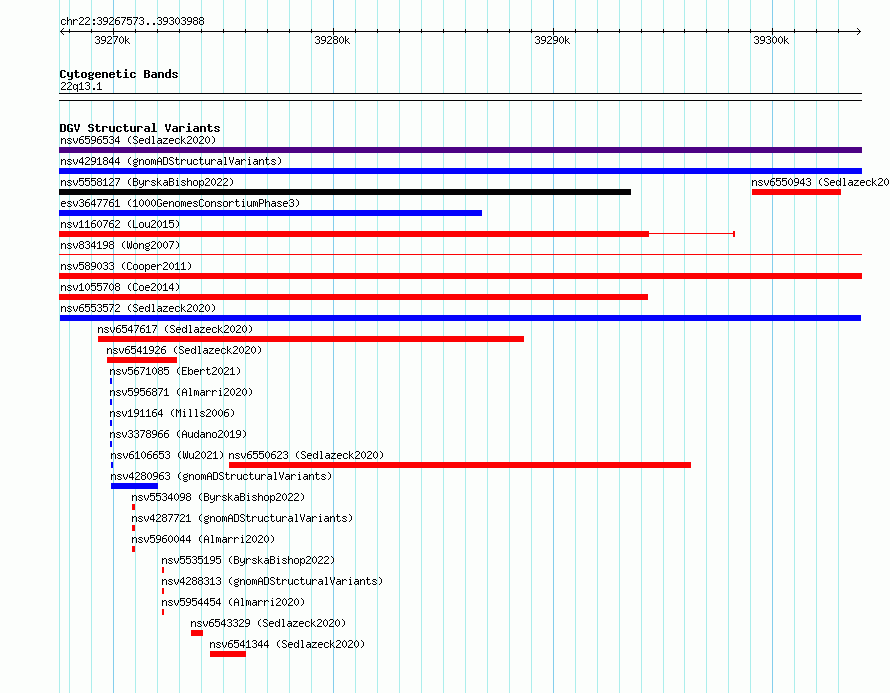Open nsv834198 (Wong2007) label

tap(120, 245)
